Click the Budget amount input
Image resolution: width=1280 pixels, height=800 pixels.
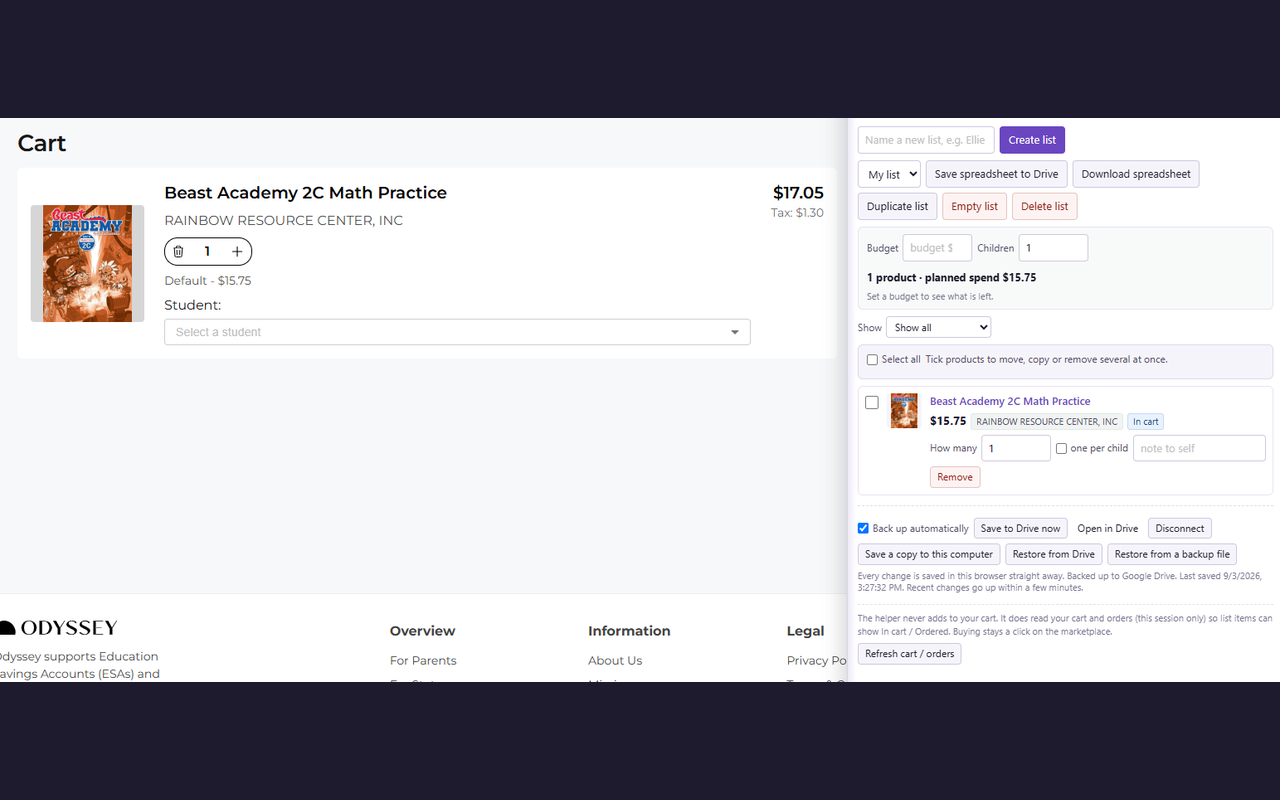(937, 248)
